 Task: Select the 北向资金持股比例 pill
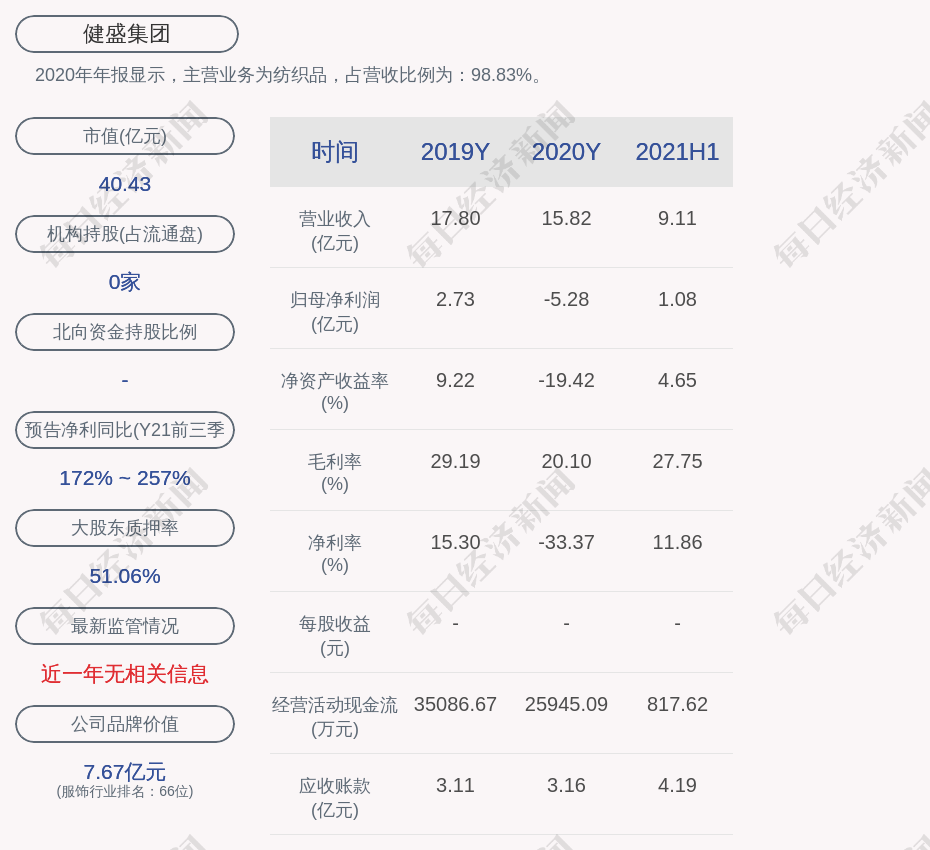point(125,332)
